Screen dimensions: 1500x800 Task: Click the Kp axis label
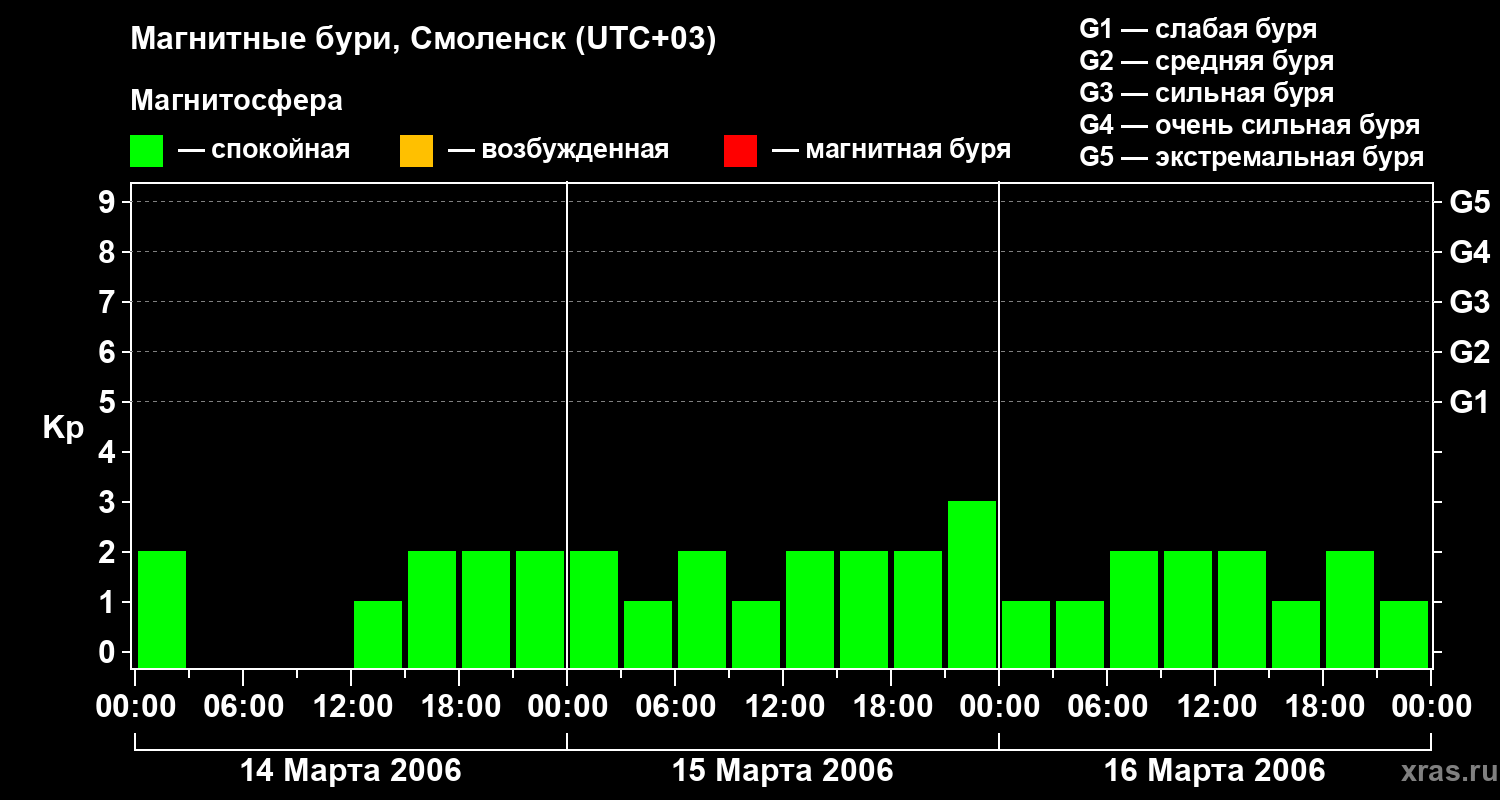pos(63,428)
